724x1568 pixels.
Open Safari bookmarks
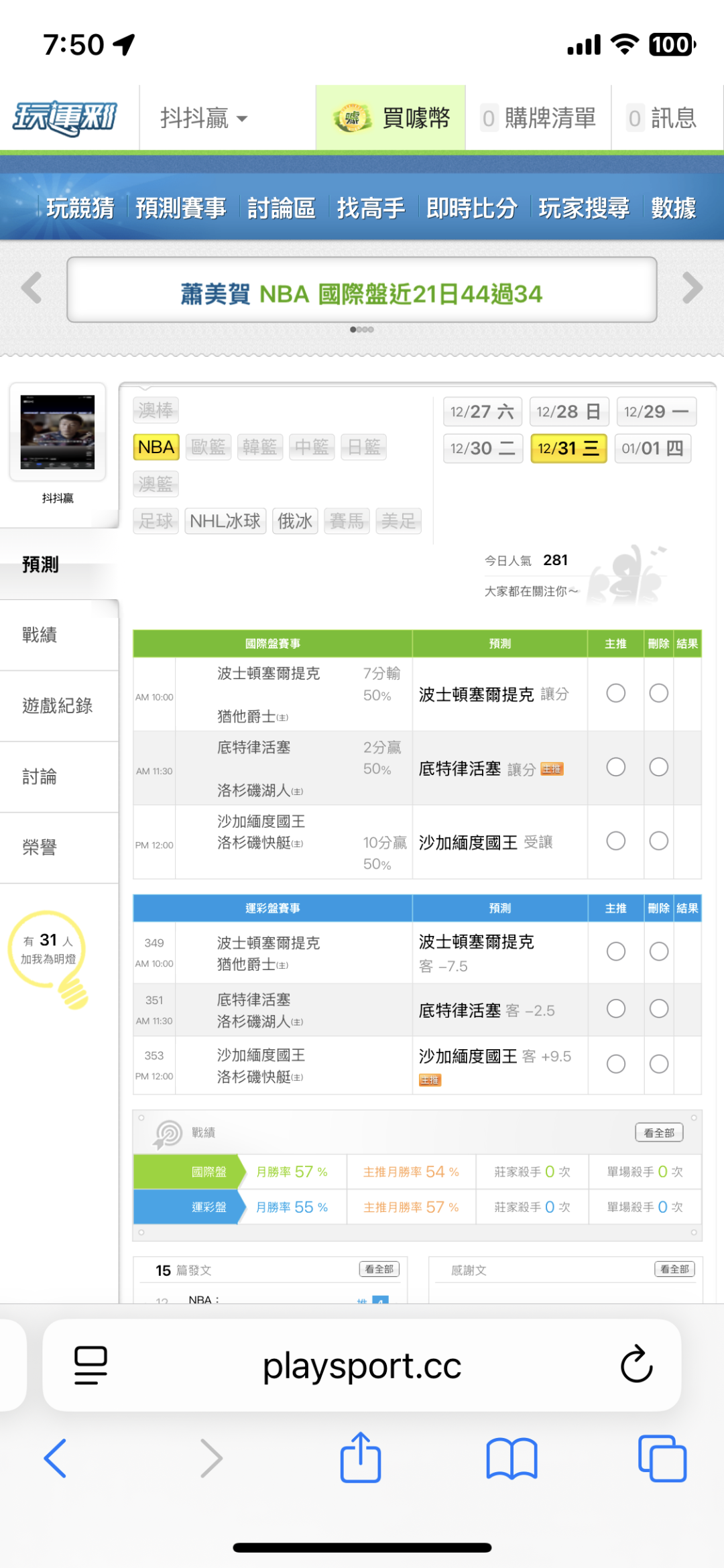coord(512,1458)
